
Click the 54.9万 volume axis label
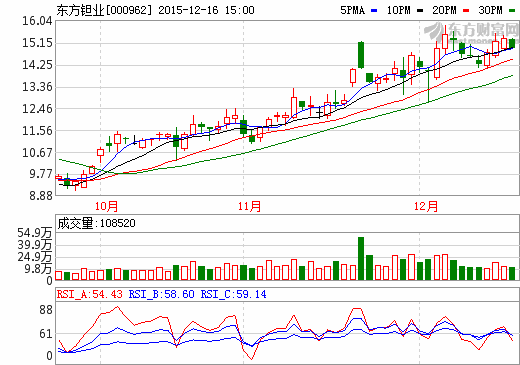click(x=35, y=233)
